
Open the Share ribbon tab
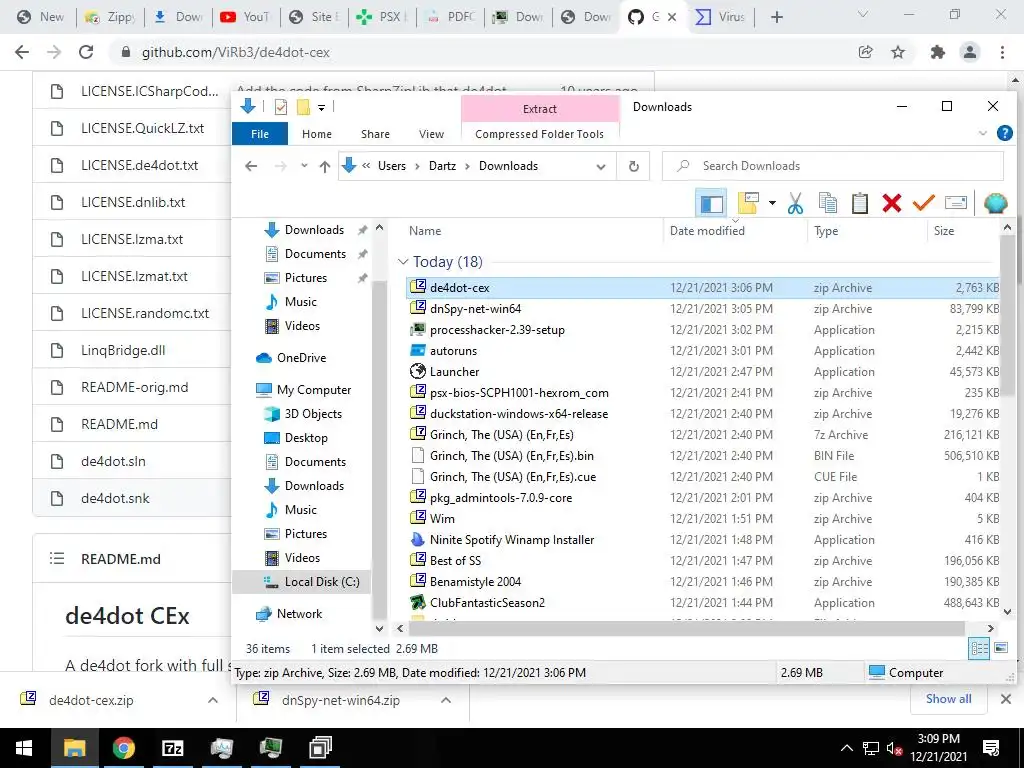coord(376,134)
